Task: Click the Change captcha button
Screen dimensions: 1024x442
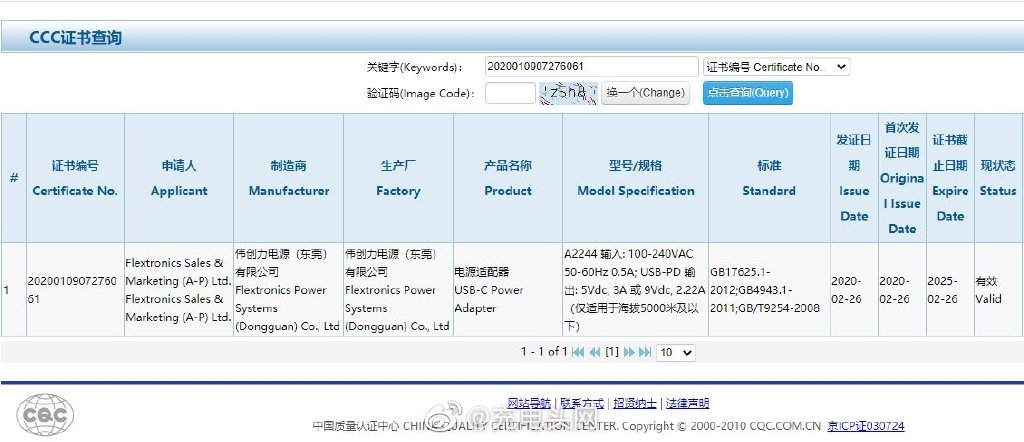Action: (645, 93)
